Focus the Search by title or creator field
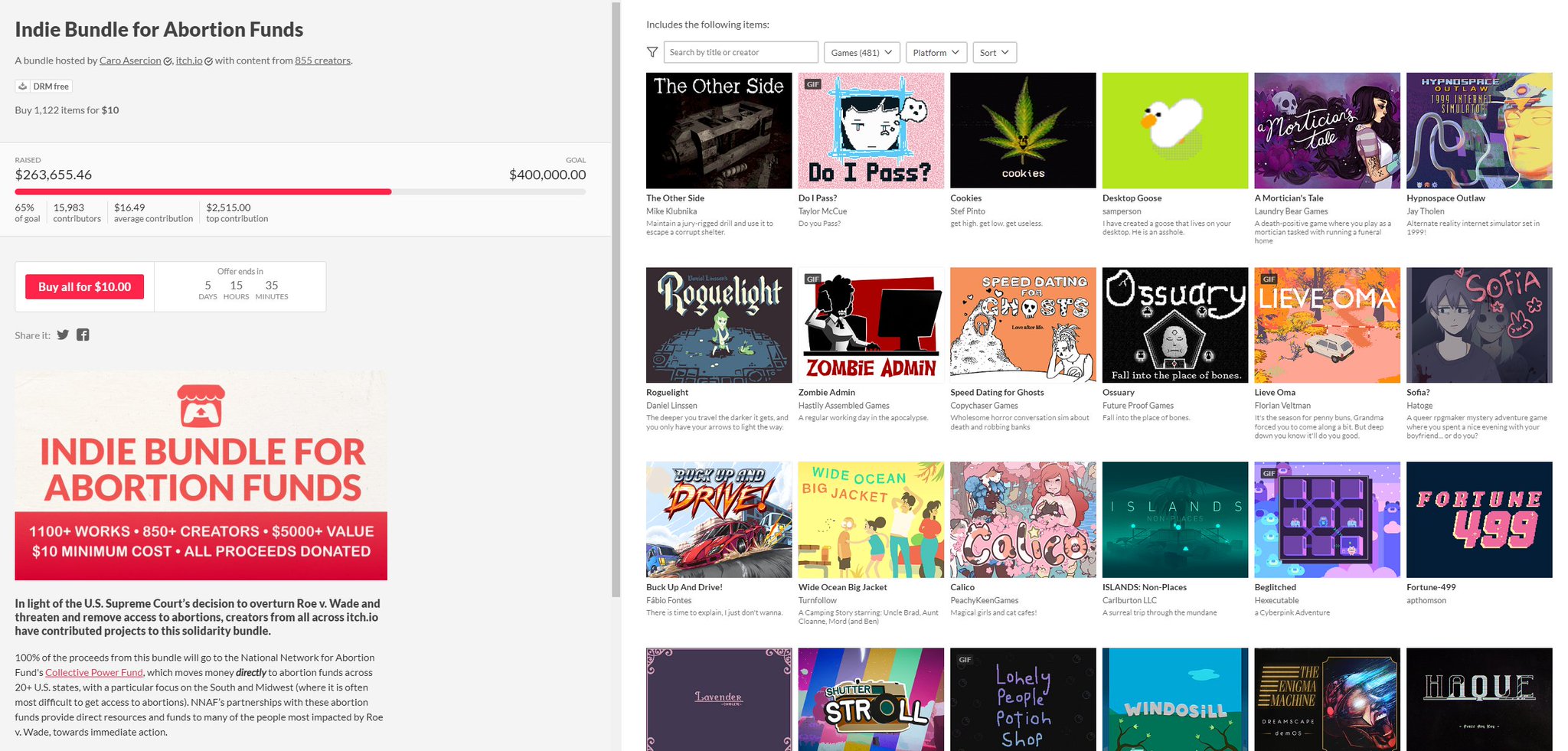 [741, 52]
